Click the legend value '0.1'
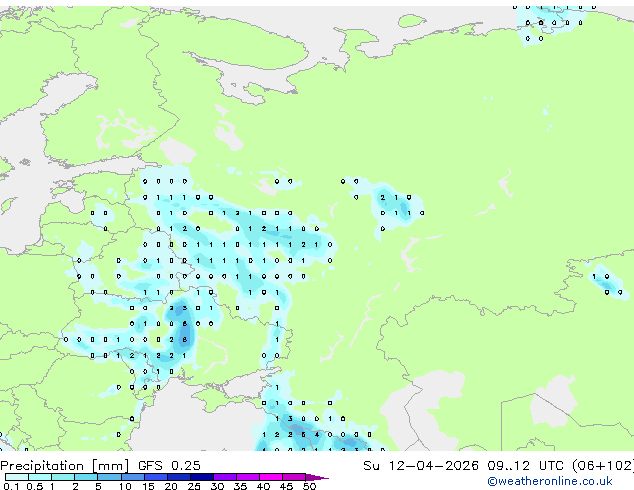The width and height of the screenshot is (634, 490). tap(11, 486)
